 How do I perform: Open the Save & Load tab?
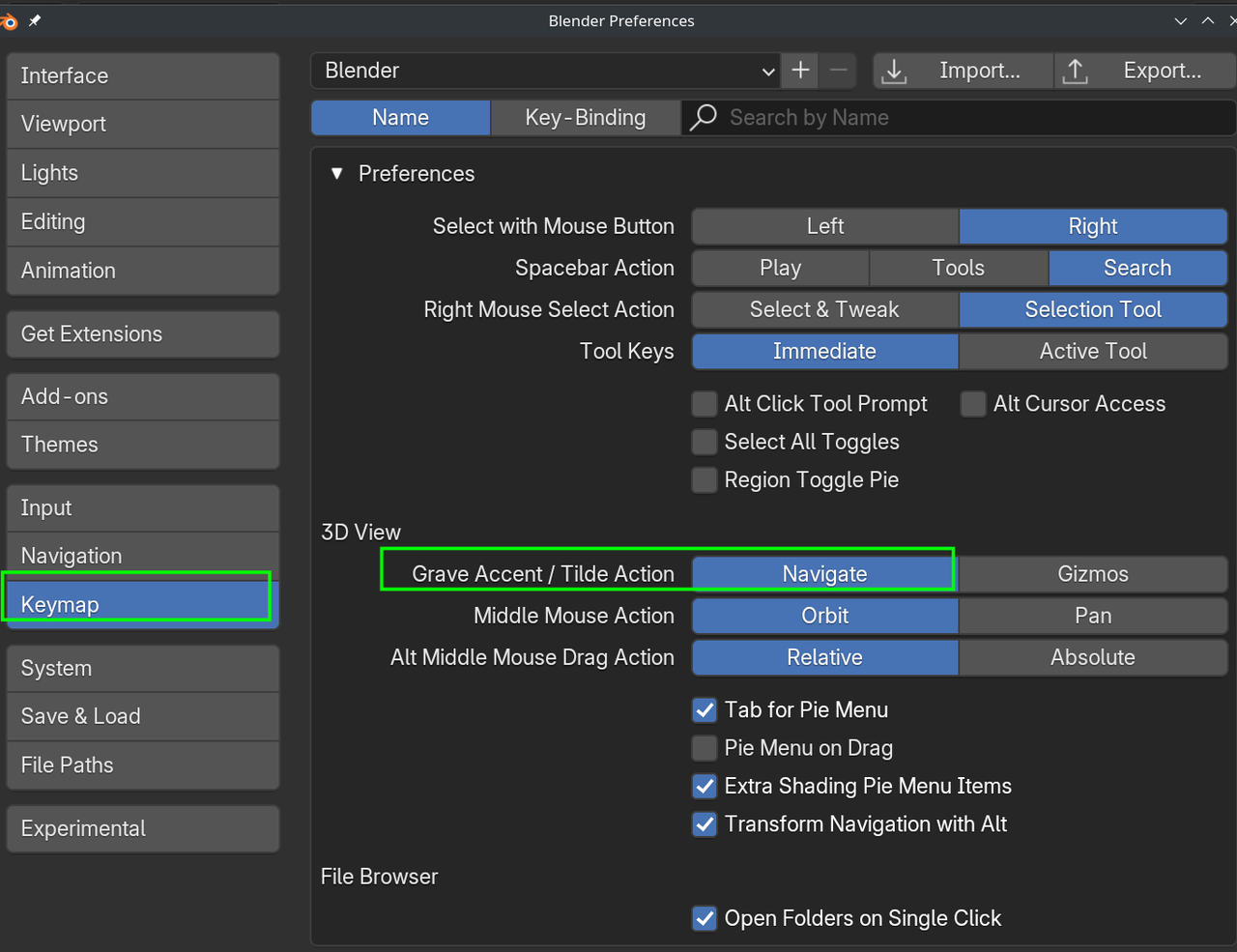click(143, 716)
